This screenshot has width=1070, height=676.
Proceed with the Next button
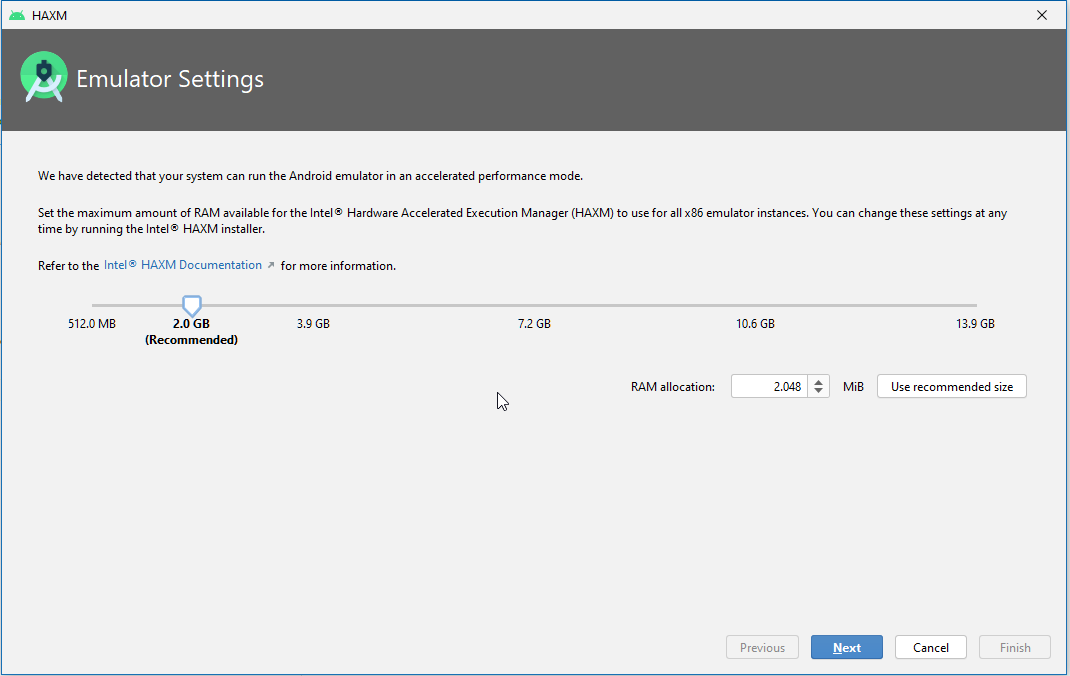tap(846, 648)
